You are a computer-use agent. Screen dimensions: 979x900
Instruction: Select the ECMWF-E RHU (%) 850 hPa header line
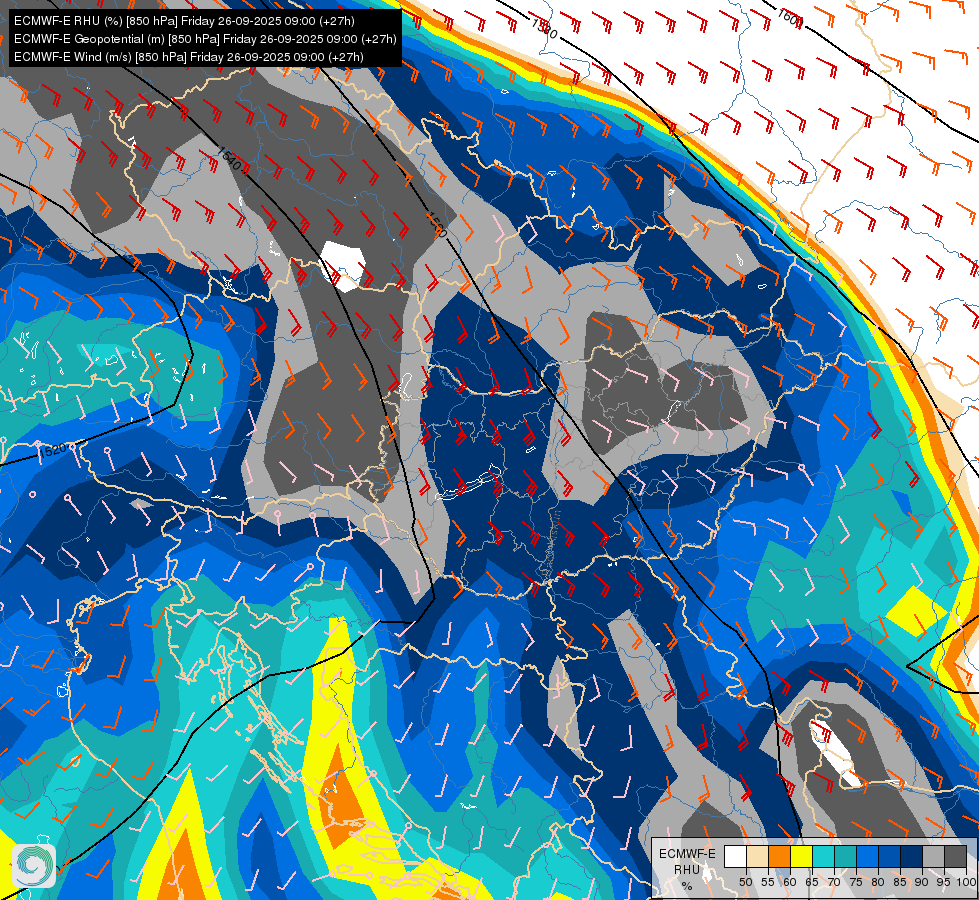coord(184,21)
